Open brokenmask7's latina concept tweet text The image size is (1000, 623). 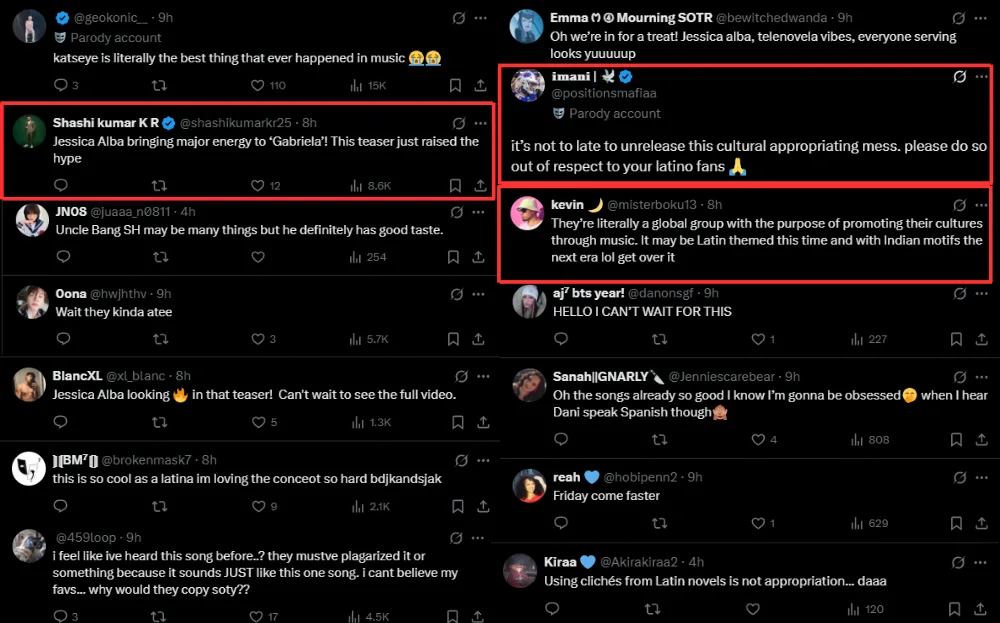[x=246, y=479]
